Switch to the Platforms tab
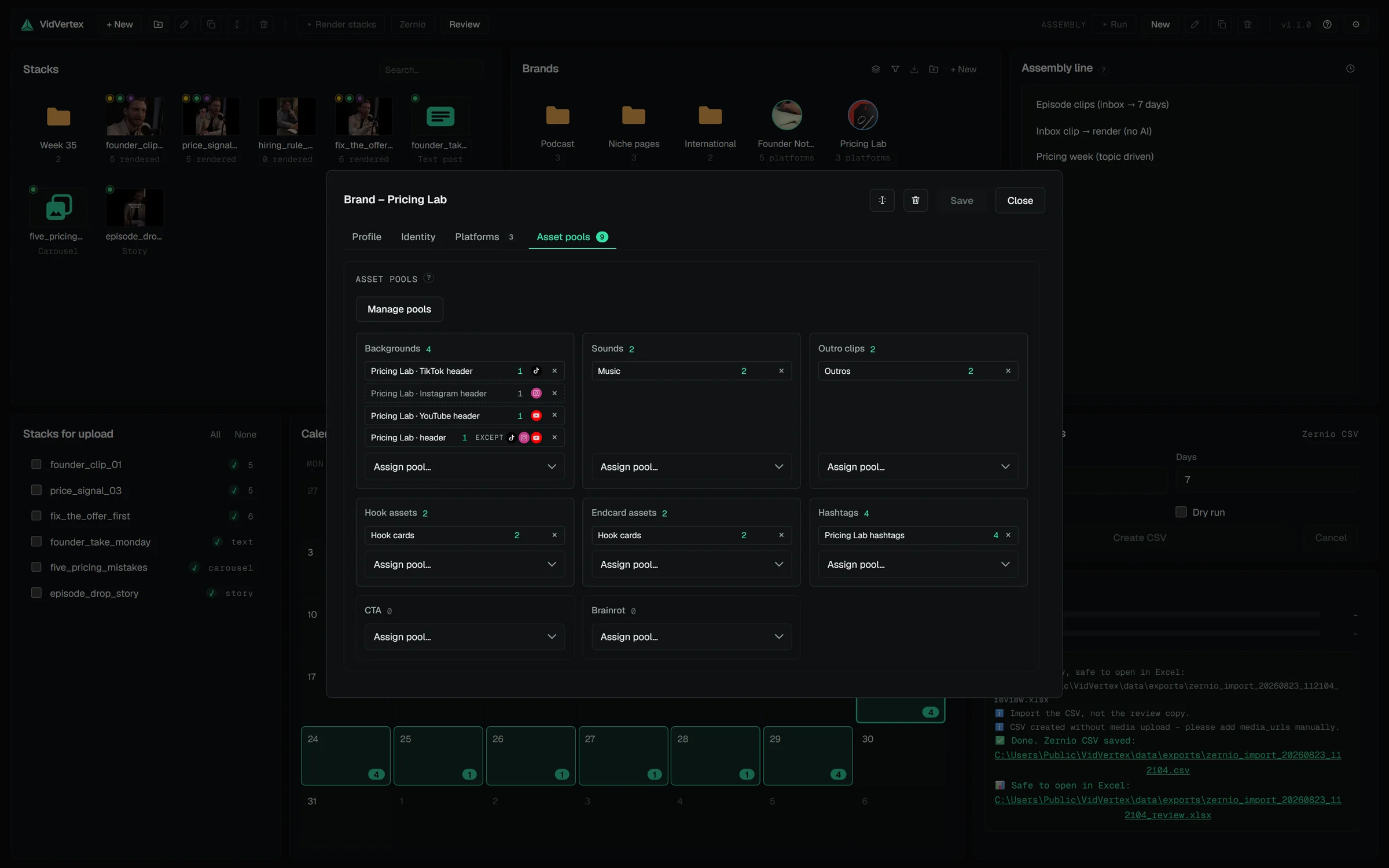 point(484,237)
